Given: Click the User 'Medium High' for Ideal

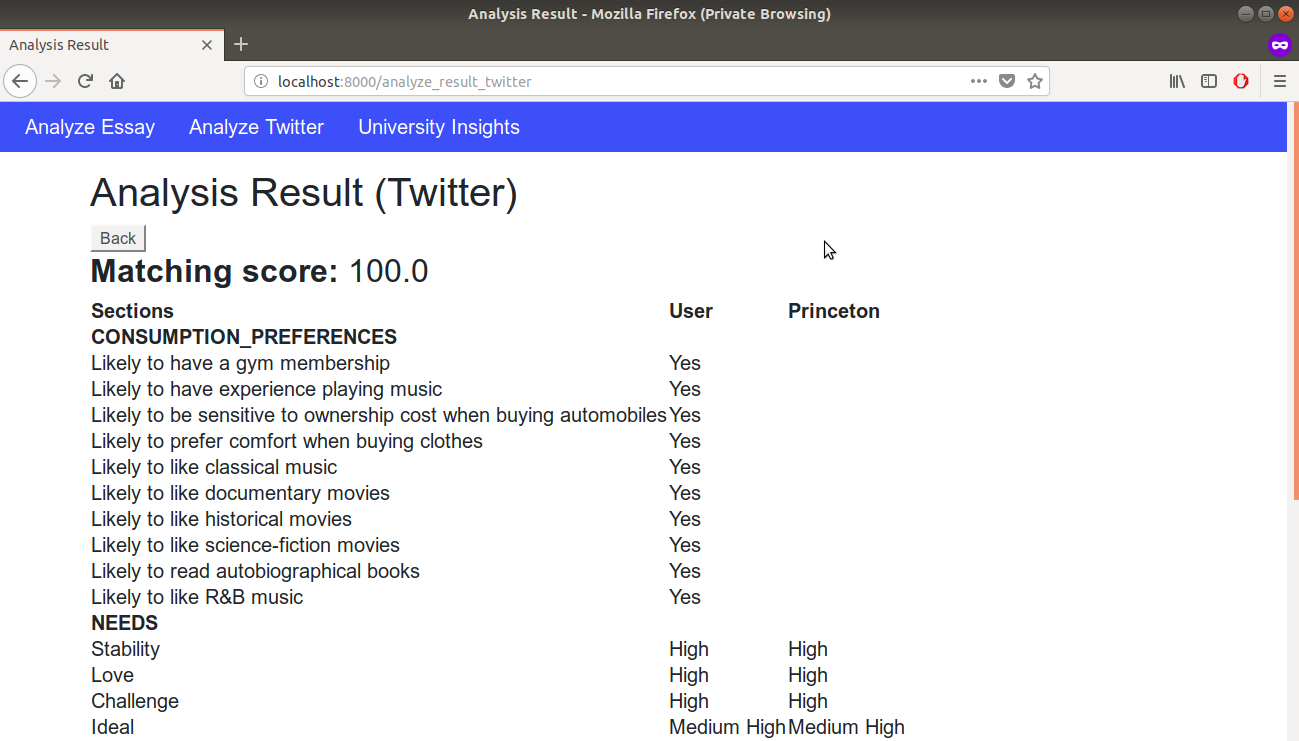Looking at the screenshot, I should (x=727, y=727).
